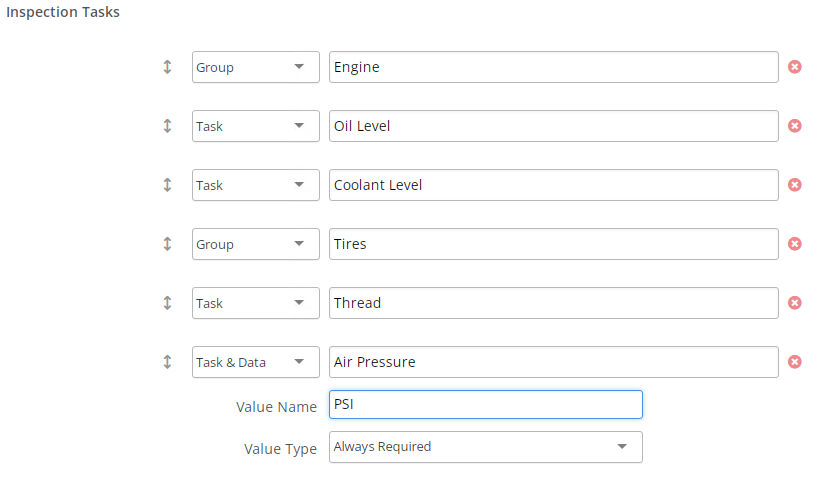This screenshot has width=826, height=493.
Task: Open the type dropdown for Thread
Action: click(255, 303)
